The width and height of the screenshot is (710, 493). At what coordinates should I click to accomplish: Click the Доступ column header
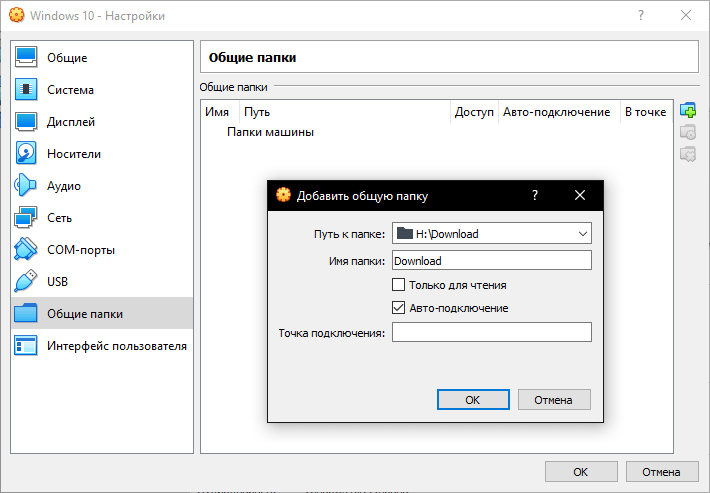pos(474,112)
